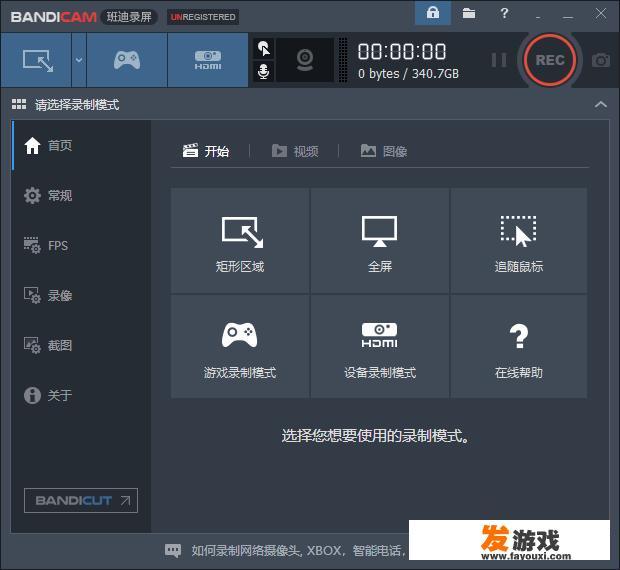Image resolution: width=620 pixels, height=570 pixels.
Task: Select the rectangle screen recording mode in toolbar
Action: tap(36, 60)
